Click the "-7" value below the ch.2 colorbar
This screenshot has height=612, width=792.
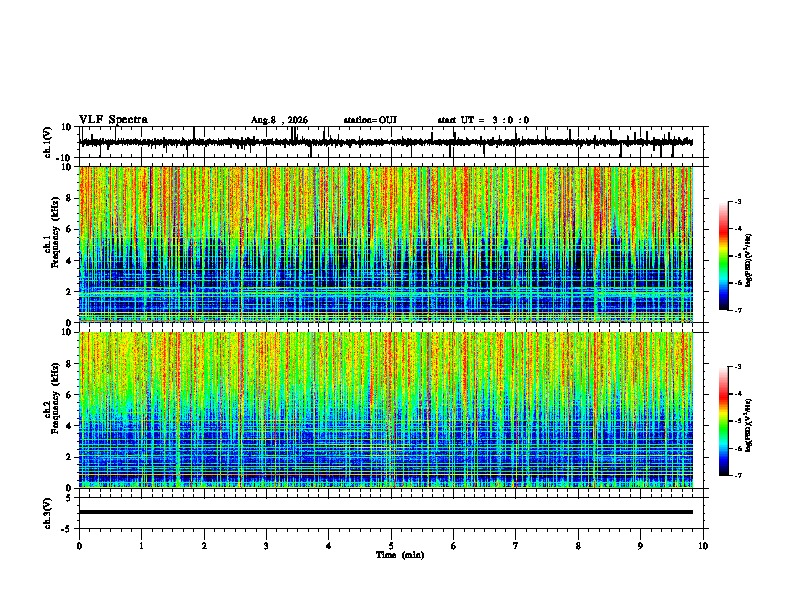pos(738,476)
